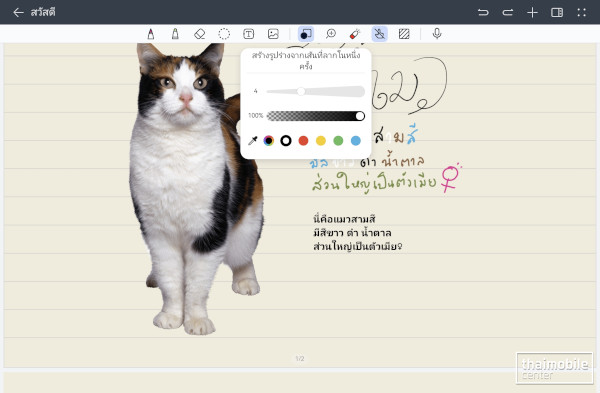Choose the red color swatch
Screen dimensions: 600x393
coord(303,141)
